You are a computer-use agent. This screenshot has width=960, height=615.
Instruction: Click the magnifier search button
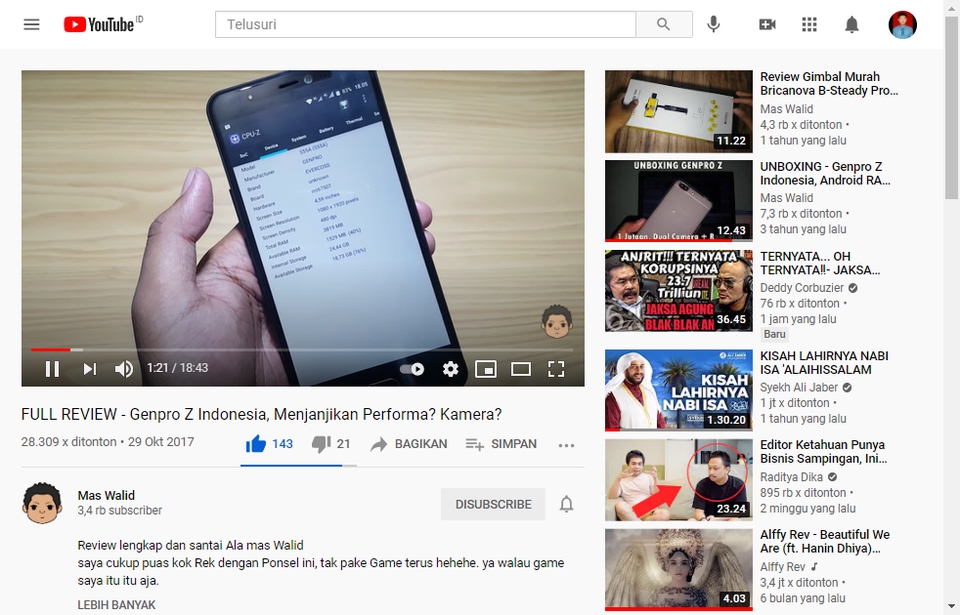[x=664, y=25]
